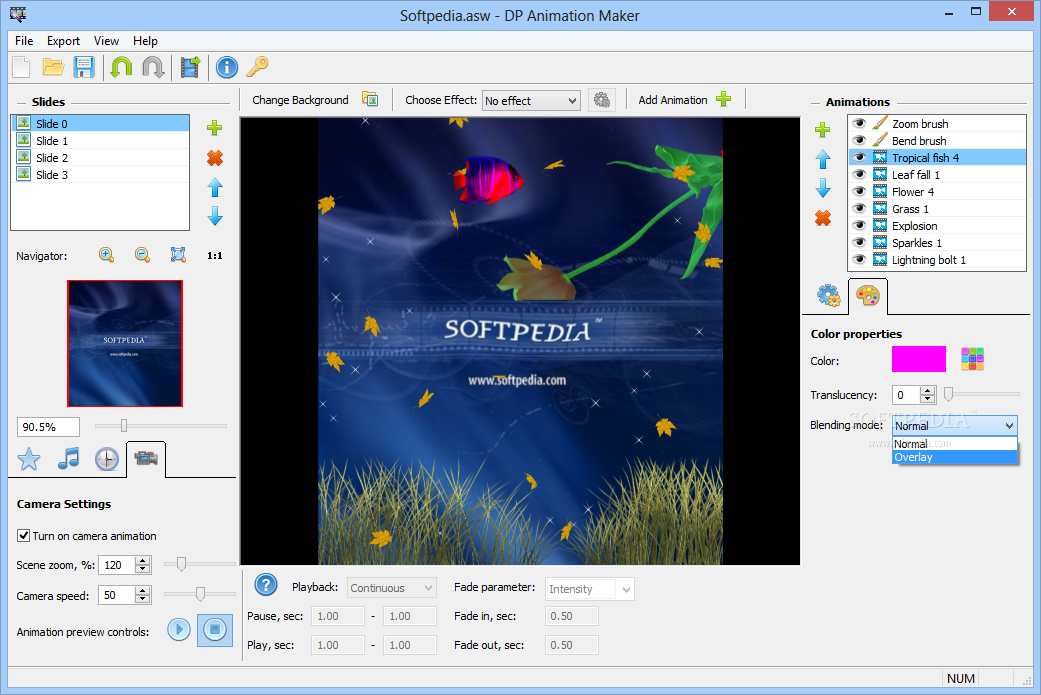1041x695 pixels.
Task: Toggle visibility of Explosion animation
Action: pyautogui.click(x=859, y=226)
